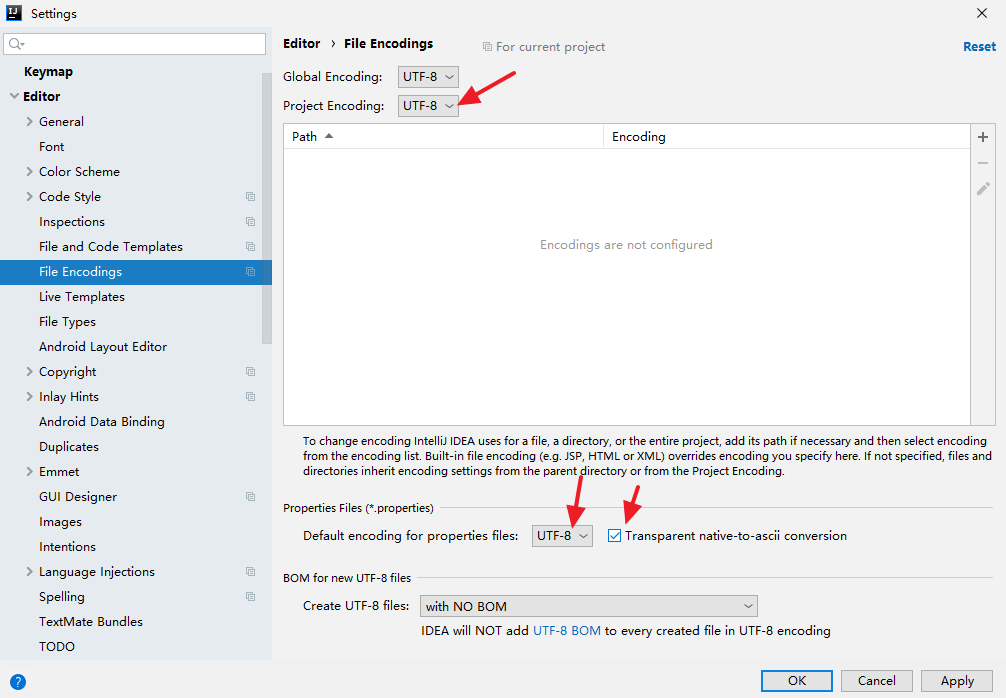Click the add encoding path plus icon

pos(982,137)
